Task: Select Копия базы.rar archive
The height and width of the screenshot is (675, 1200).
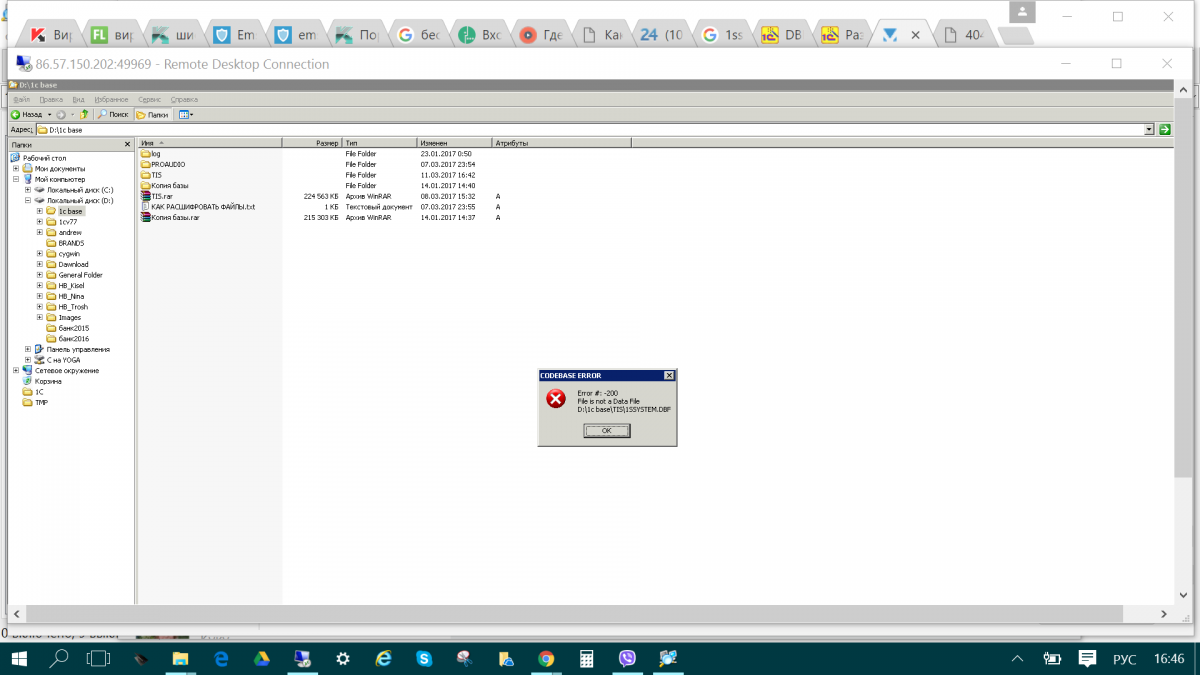Action: pyautogui.click(x=171, y=217)
